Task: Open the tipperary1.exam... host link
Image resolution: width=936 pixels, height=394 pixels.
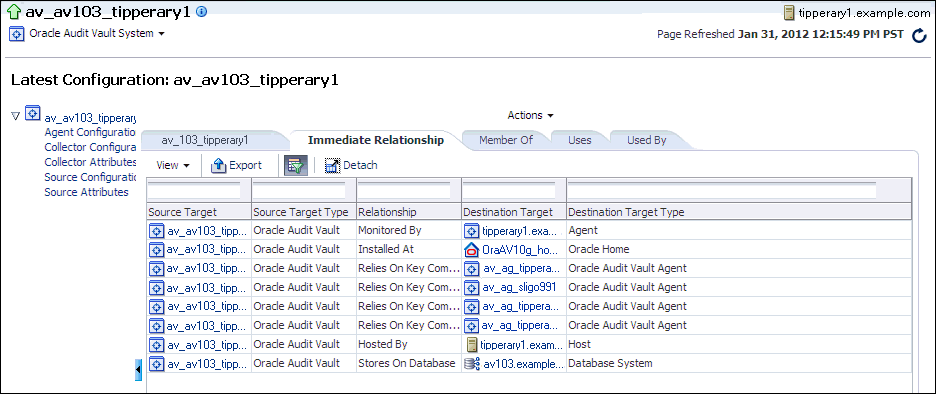Action: pyautogui.click(x=522, y=344)
